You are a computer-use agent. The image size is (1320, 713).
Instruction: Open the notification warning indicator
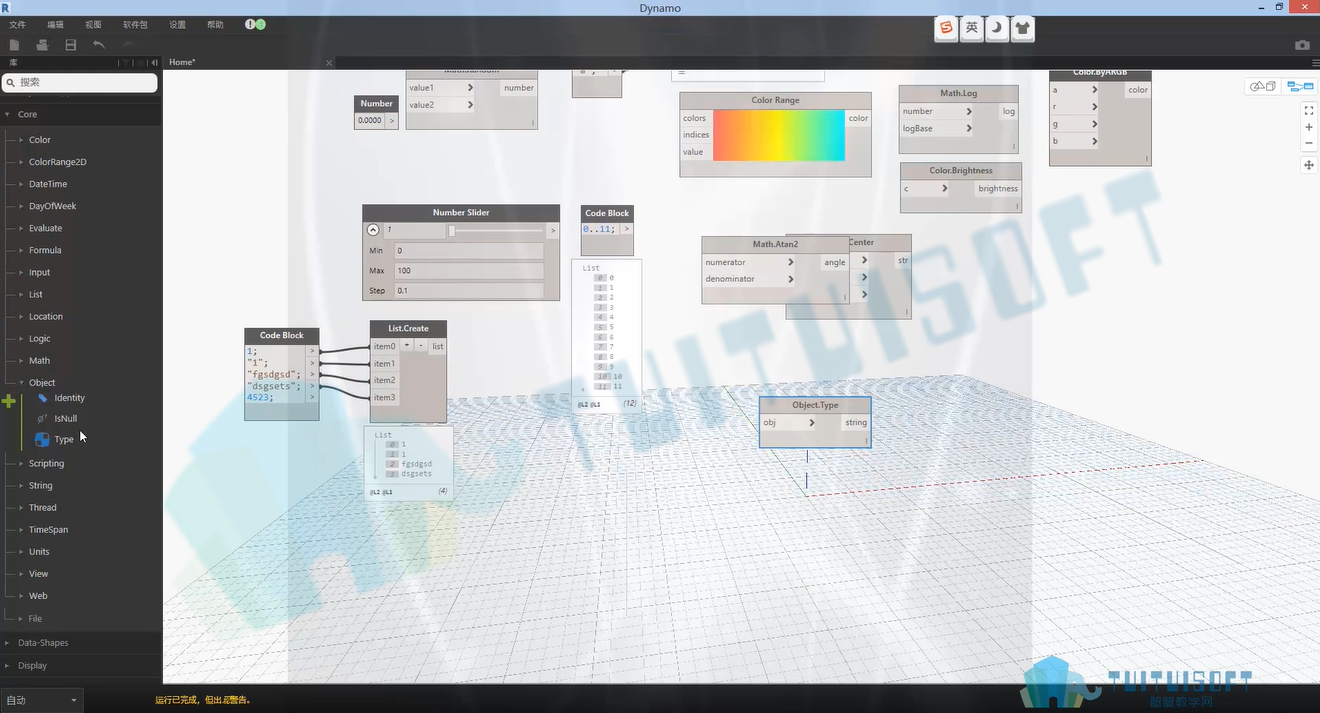click(250, 24)
